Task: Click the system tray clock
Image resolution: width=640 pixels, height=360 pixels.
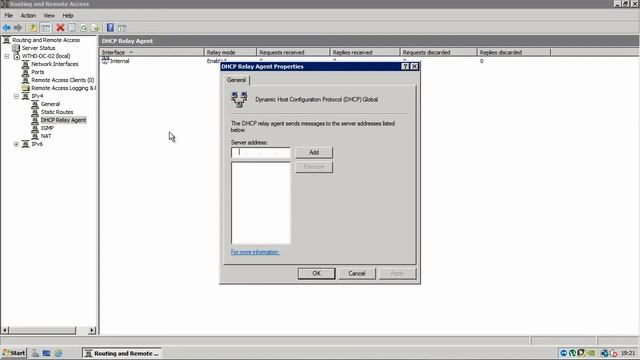Action: [628, 353]
